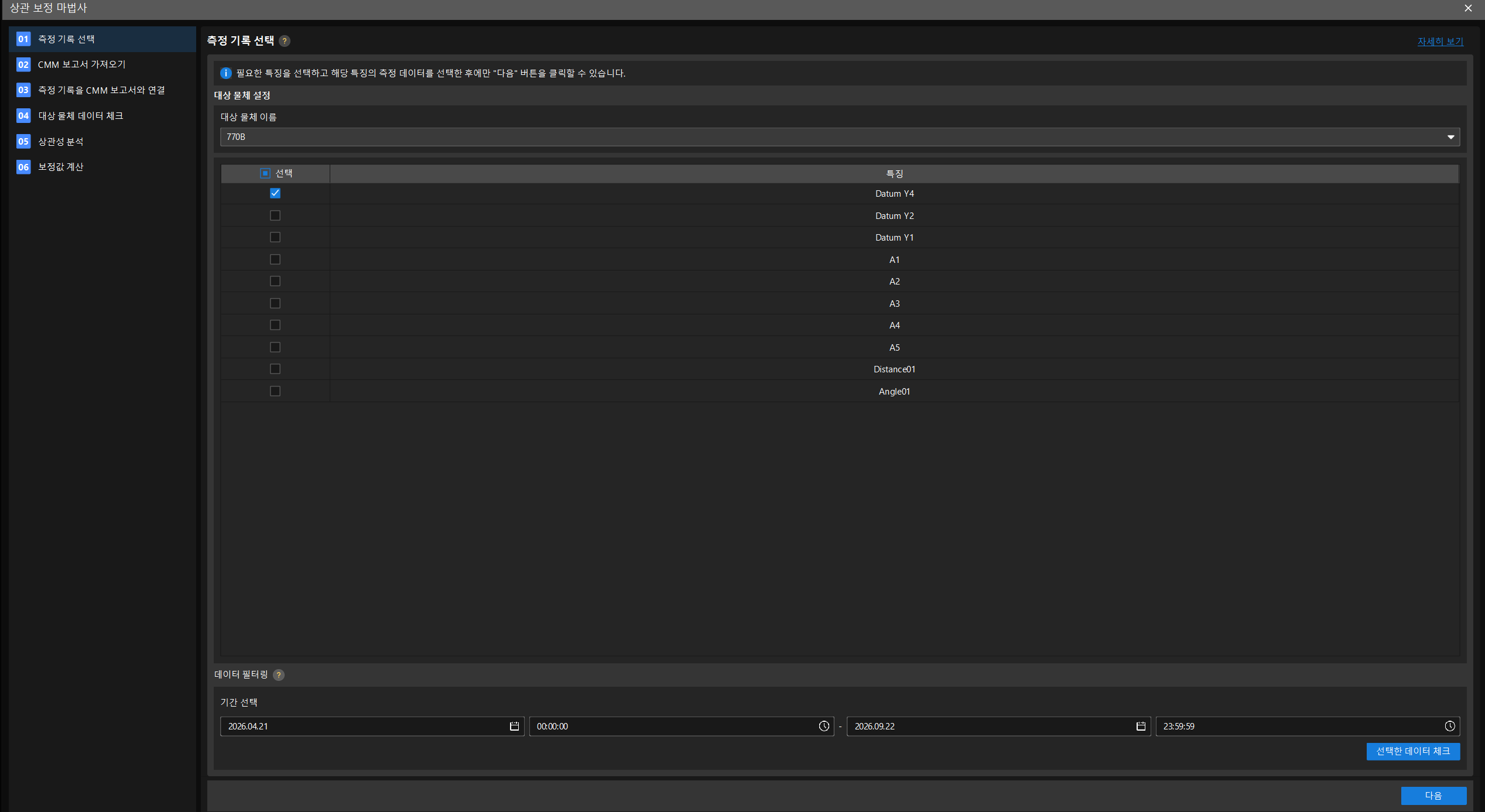Check the Angle01 checkbox
This screenshot has width=1485, height=812.
[275, 391]
